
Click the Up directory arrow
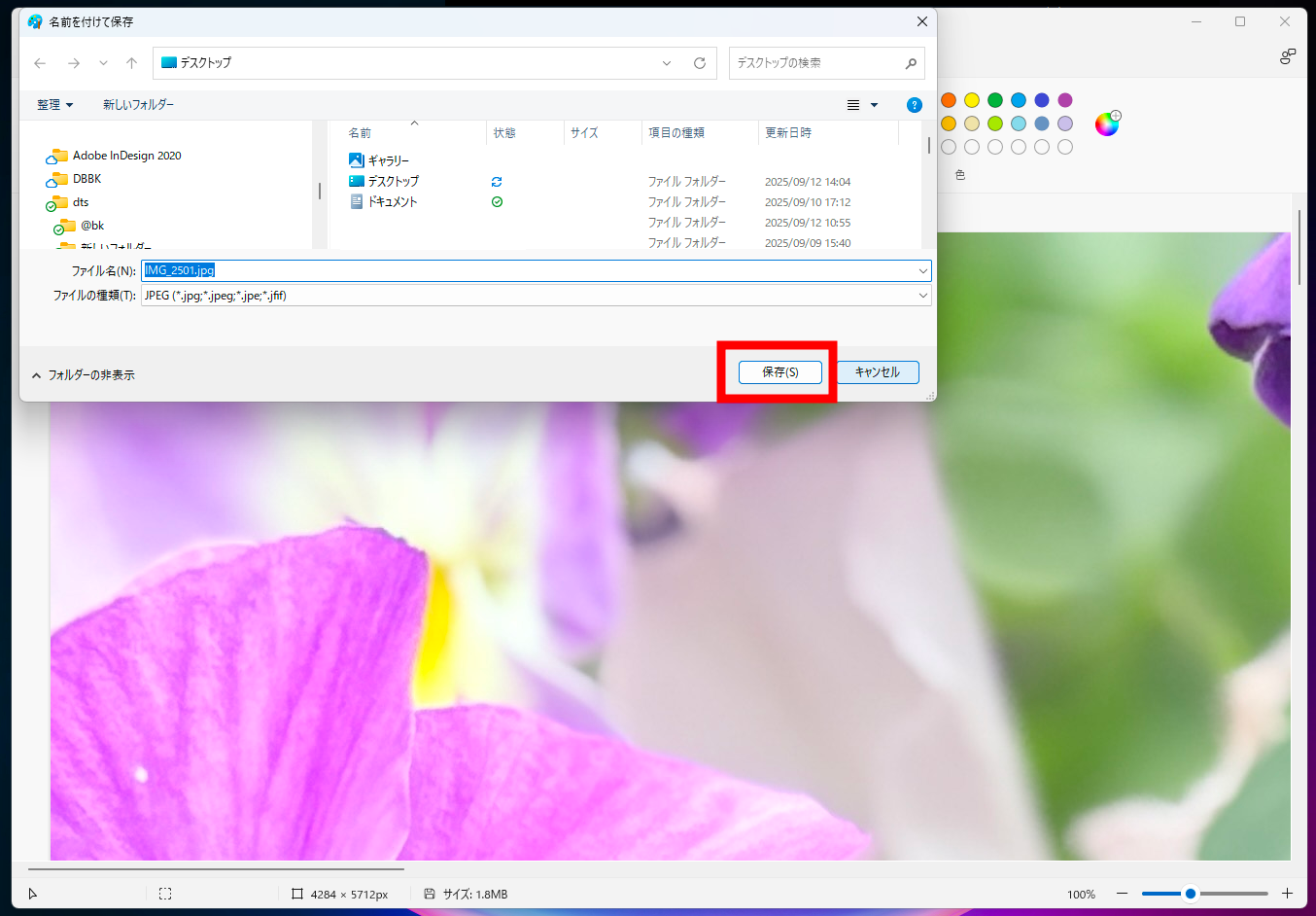[131, 63]
